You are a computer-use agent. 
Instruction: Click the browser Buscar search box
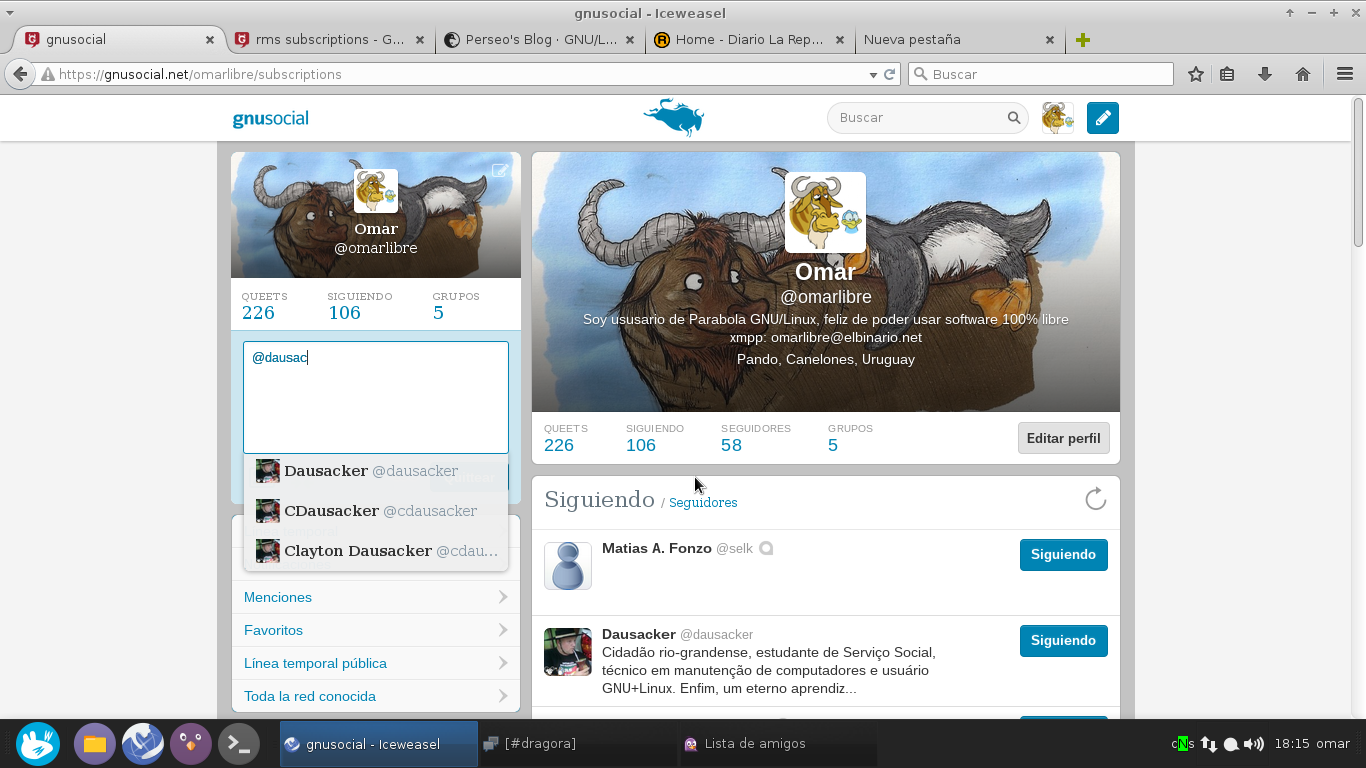pos(1040,74)
